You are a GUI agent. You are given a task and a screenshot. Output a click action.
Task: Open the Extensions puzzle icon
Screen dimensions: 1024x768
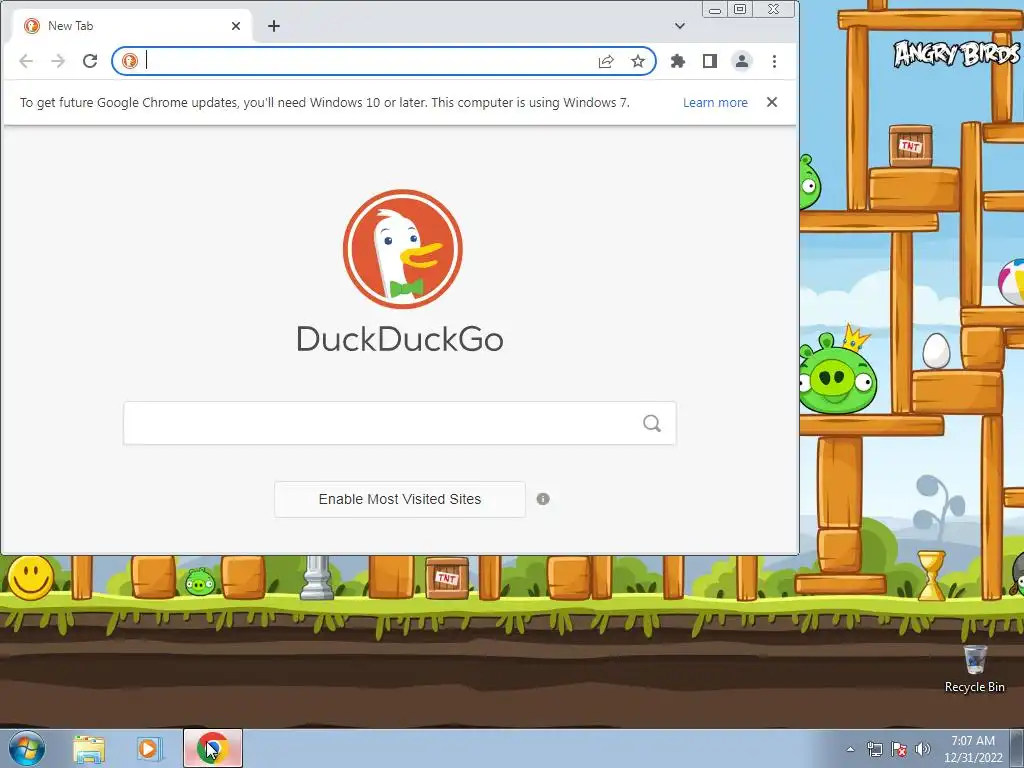click(x=678, y=61)
